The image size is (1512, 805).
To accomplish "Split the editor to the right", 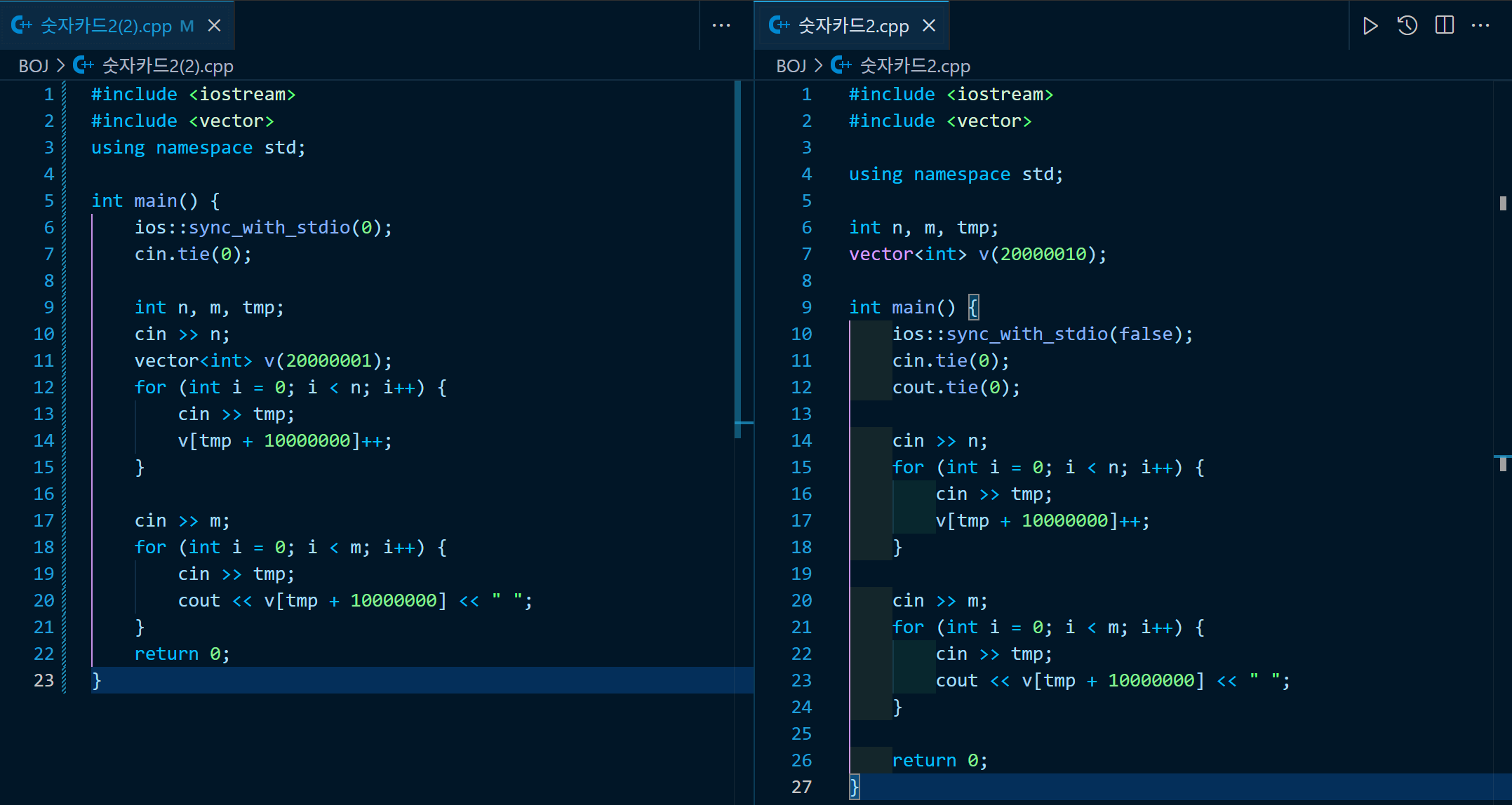I will coord(1445,26).
